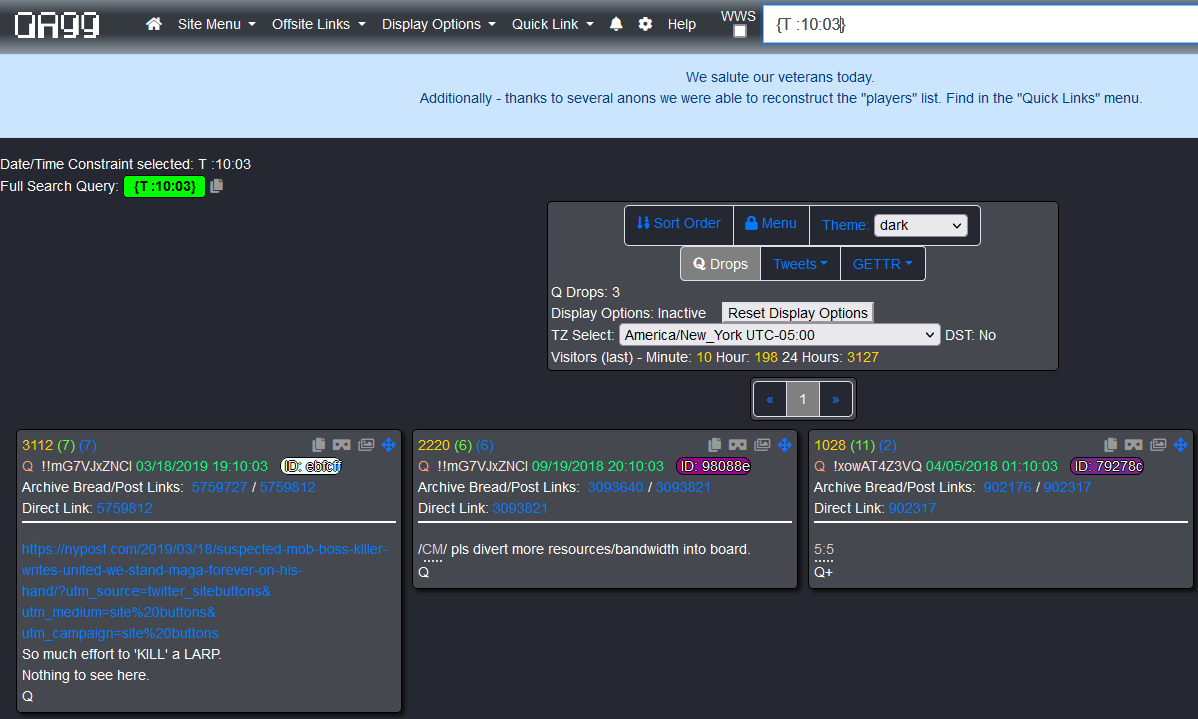Viewport: 1198px width, 719px height.
Task: Click the goggles icon on drop 3112
Action: [x=342, y=445]
